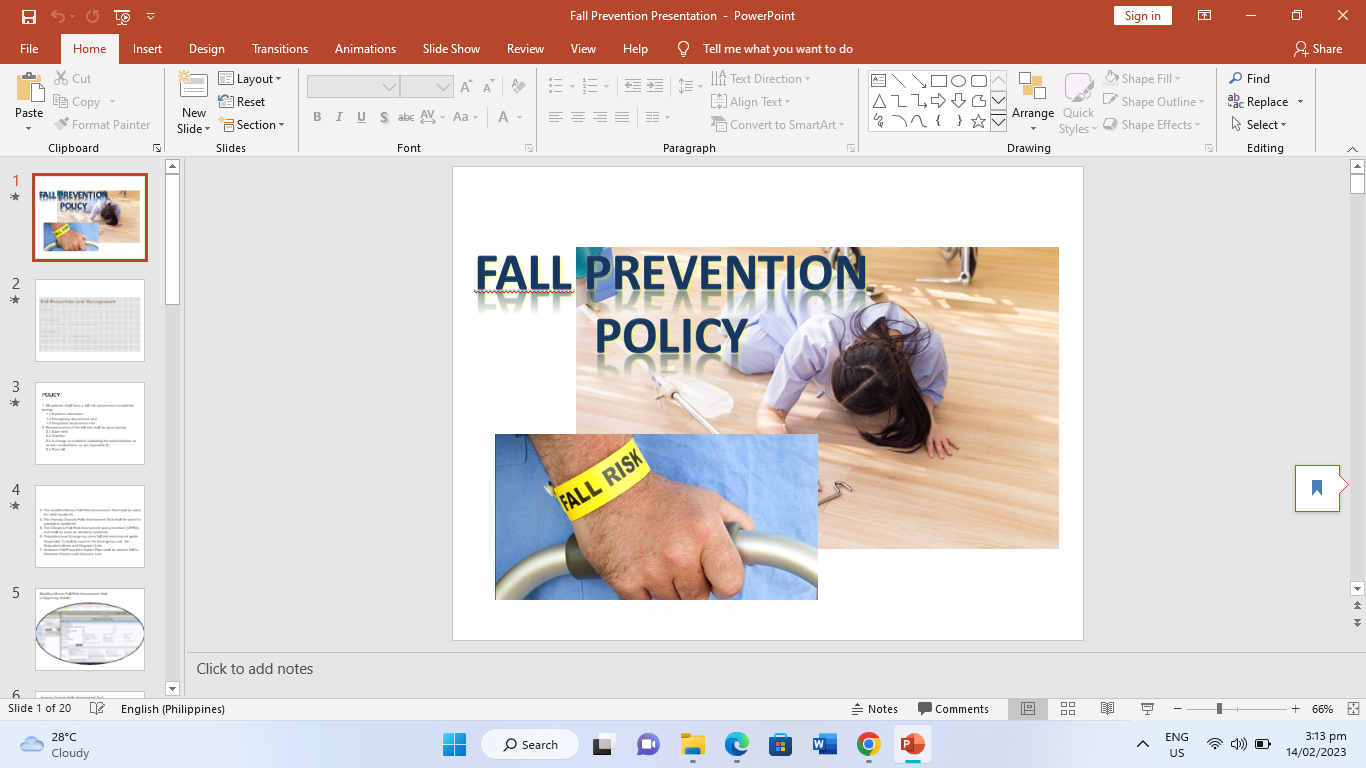The height and width of the screenshot is (768, 1366).
Task: Open the font size dropdown
Action: click(x=444, y=87)
